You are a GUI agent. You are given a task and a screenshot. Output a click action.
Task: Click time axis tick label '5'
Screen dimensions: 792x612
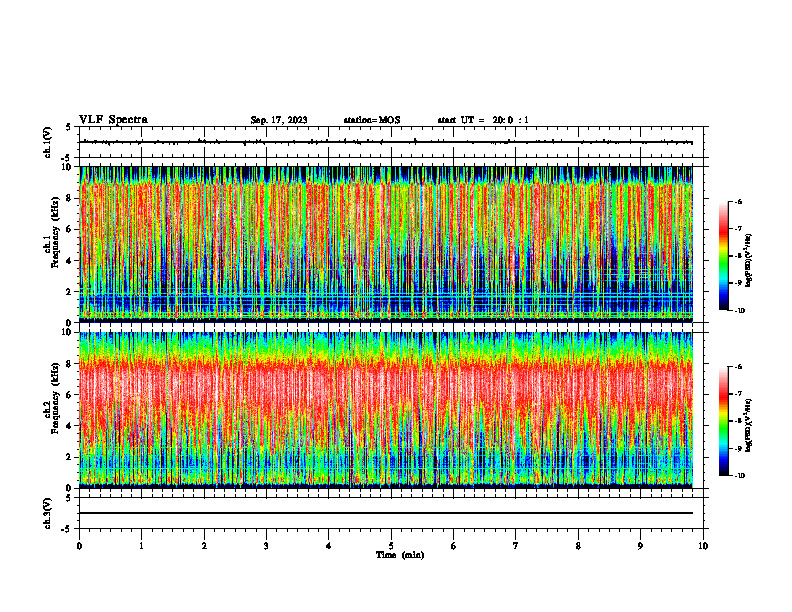pyautogui.click(x=391, y=546)
